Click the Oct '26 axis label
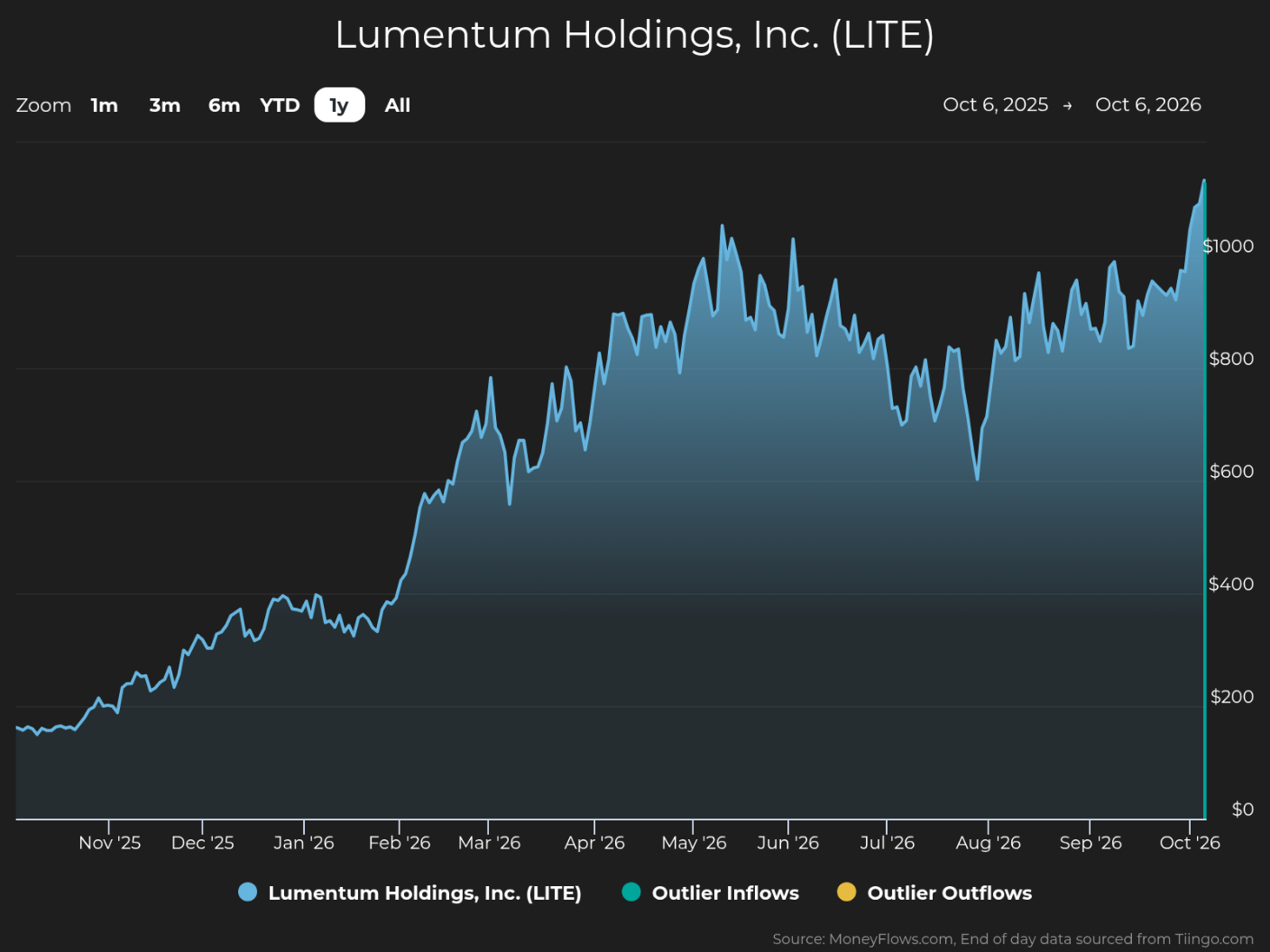 click(x=1190, y=843)
